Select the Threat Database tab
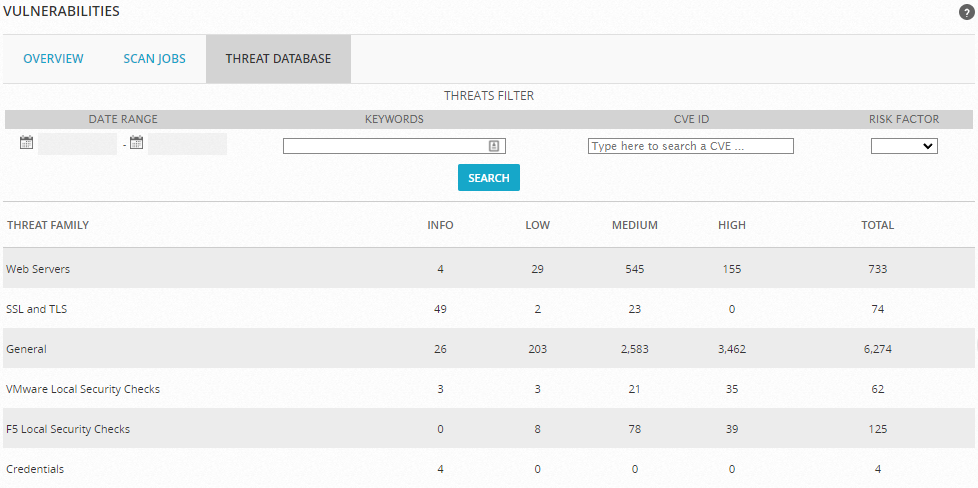Screen dimensions: 978x488 (x=278, y=59)
